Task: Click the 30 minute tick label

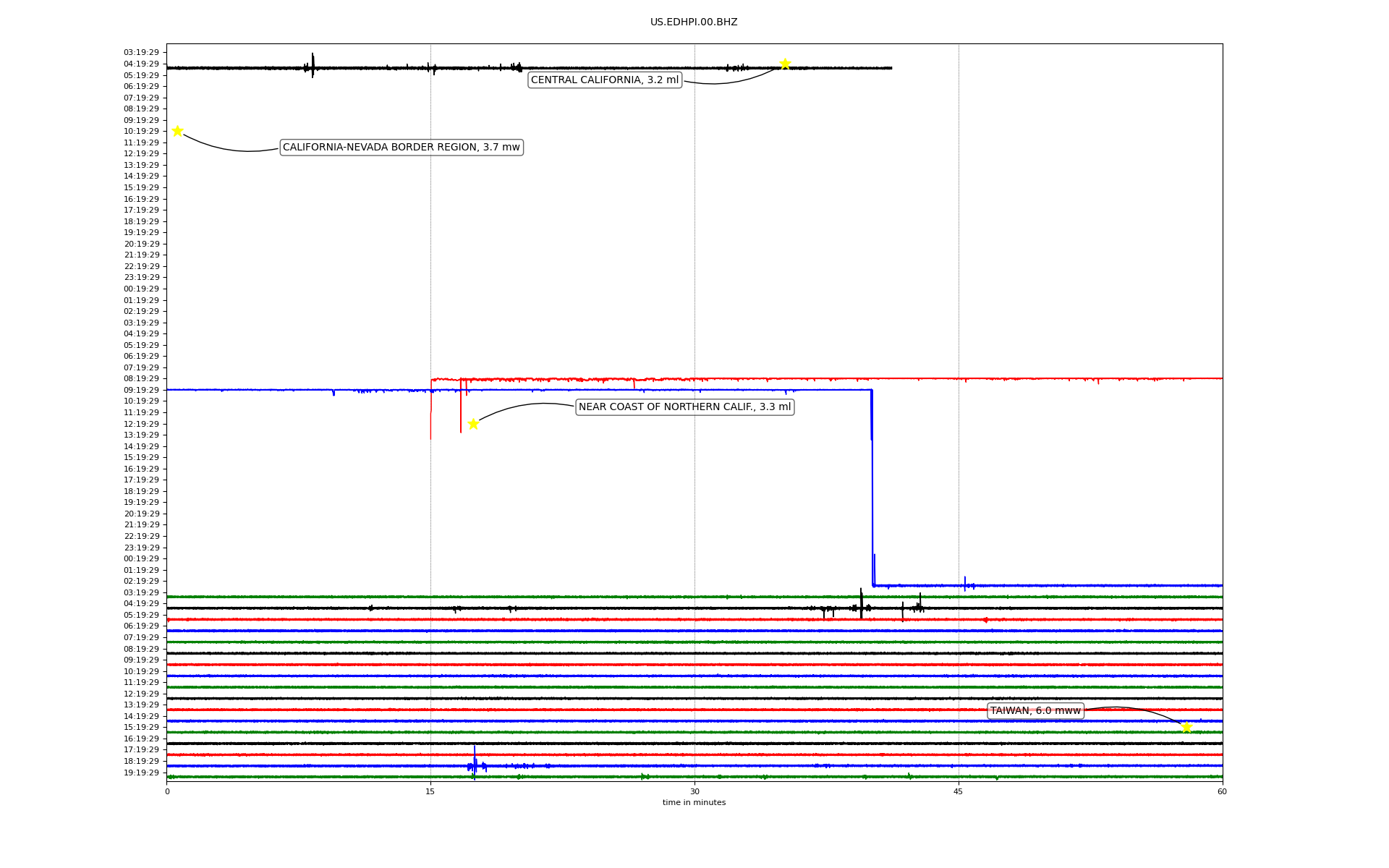Action: 694,791
